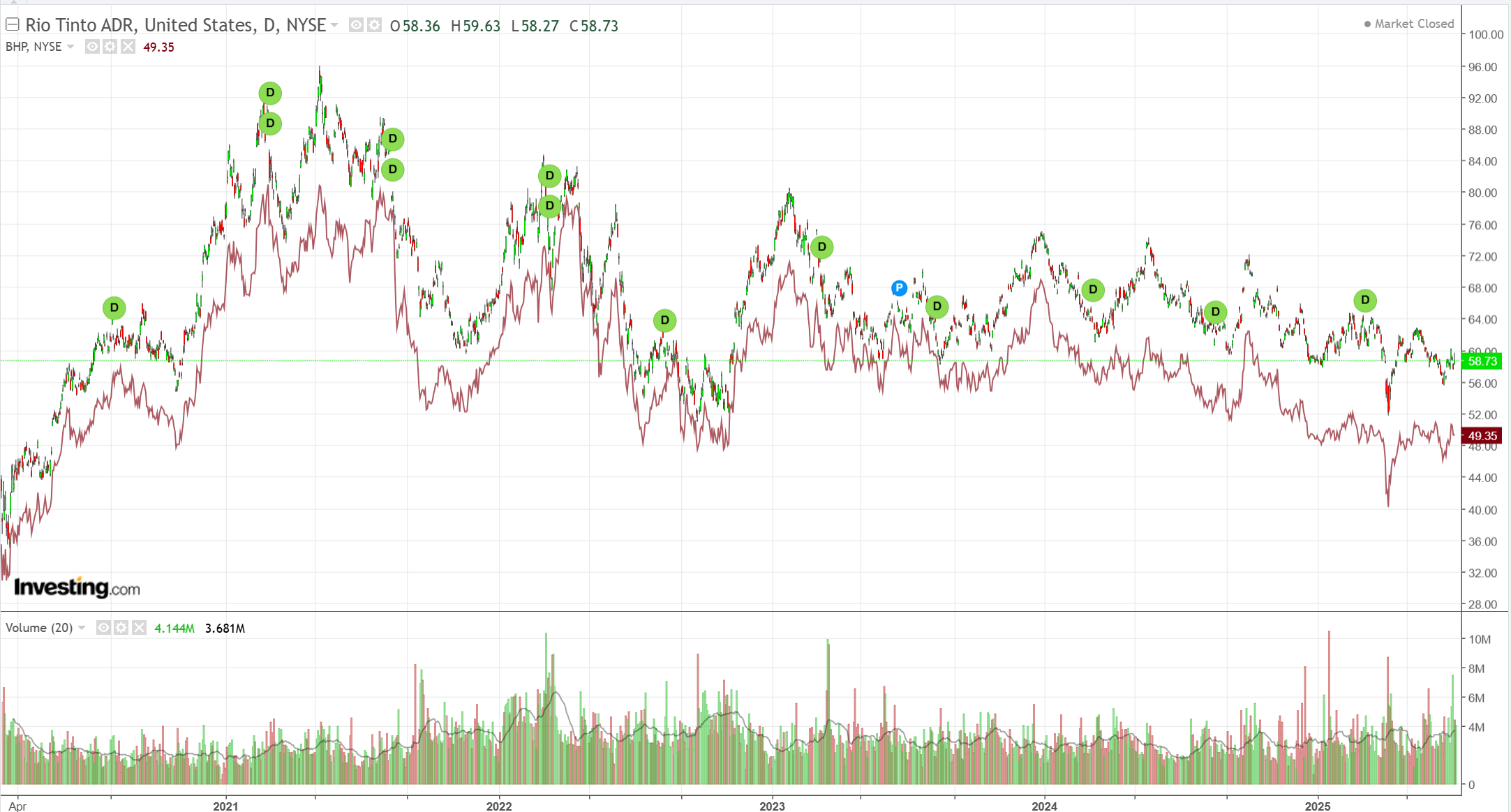Screen dimensions: 1511x812
Task: Click the blue P marker in 2023
Action: click(899, 287)
